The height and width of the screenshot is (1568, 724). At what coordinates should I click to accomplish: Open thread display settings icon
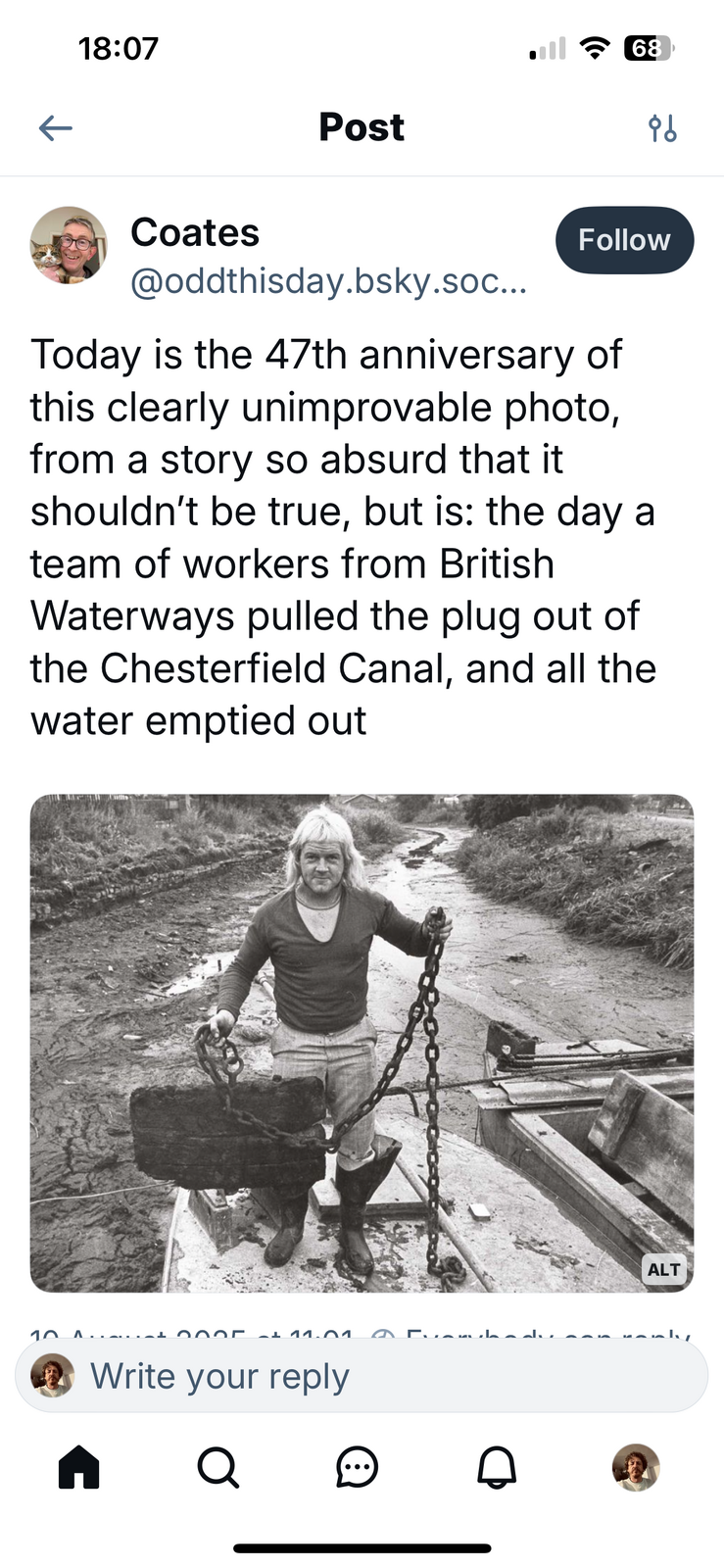coord(662,127)
